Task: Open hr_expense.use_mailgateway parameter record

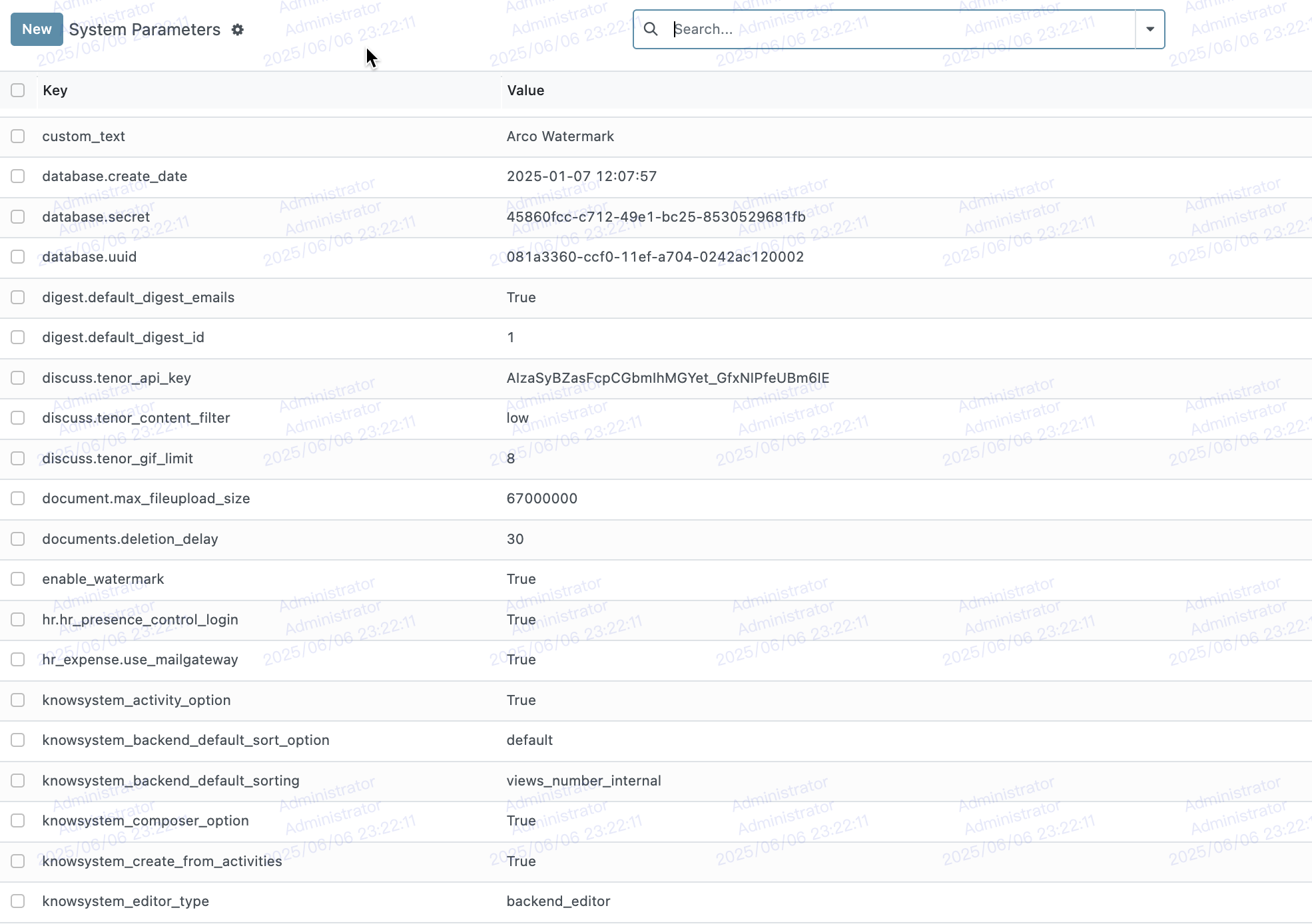Action: [x=140, y=660]
